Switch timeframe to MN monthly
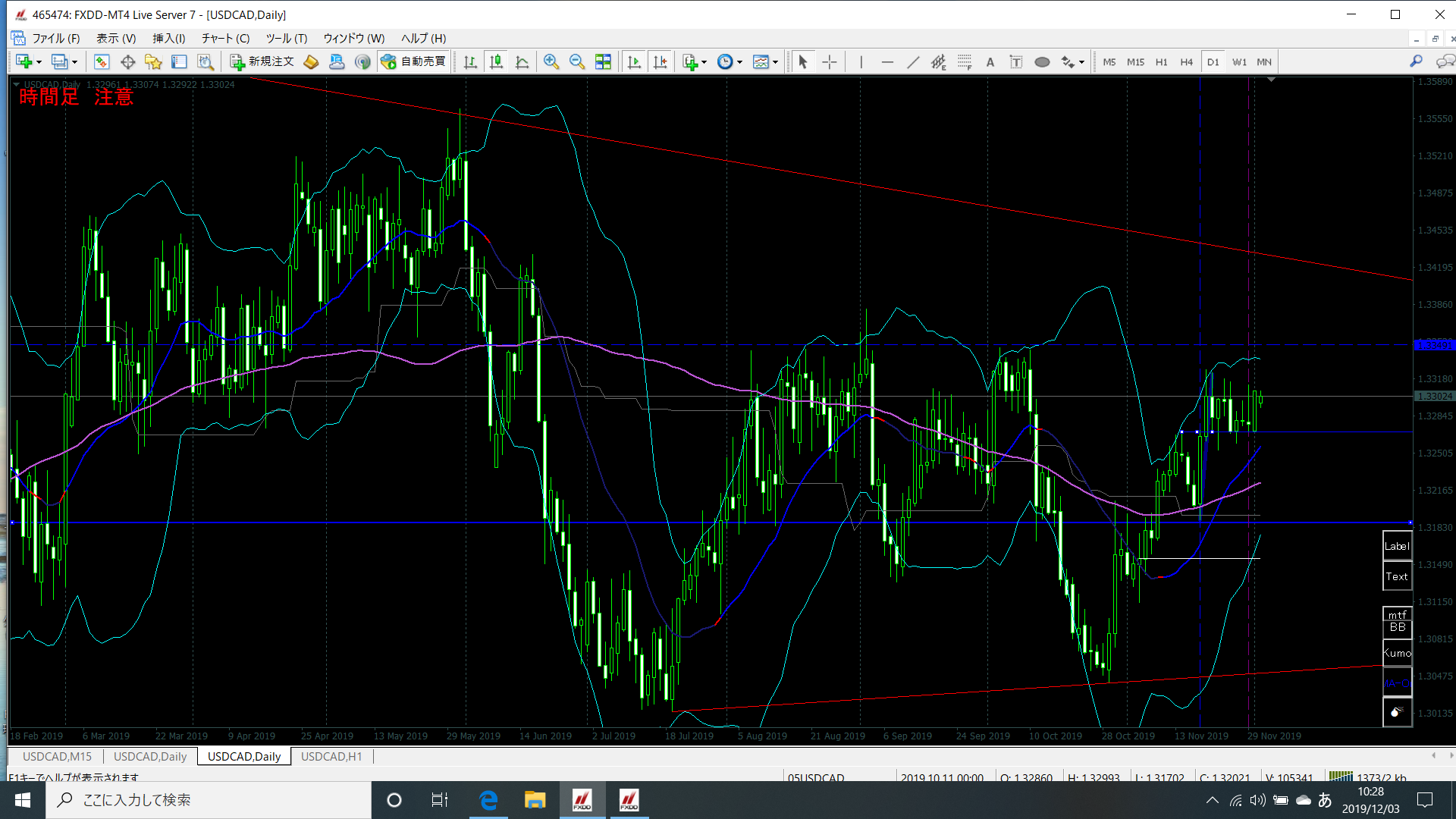This screenshot has width=1456, height=819. (1264, 62)
